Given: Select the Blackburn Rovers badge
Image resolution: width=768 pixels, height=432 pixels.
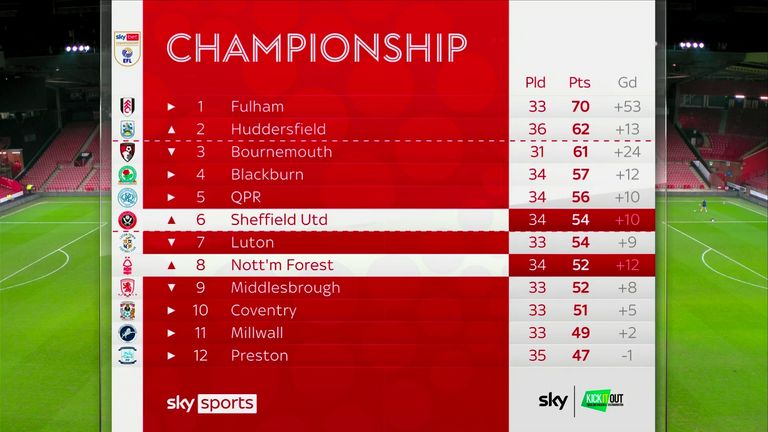Looking at the screenshot, I should click(127, 175).
